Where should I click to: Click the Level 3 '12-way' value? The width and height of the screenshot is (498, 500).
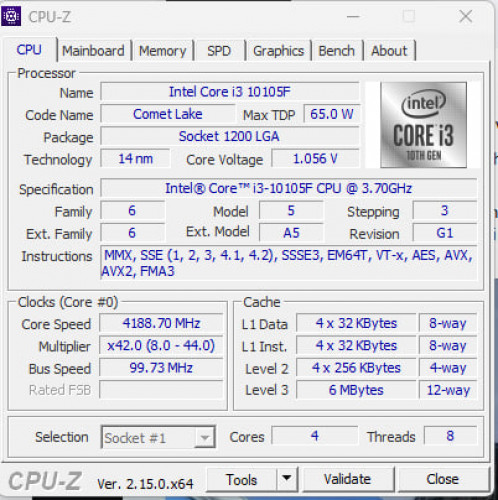pyautogui.click(x=448, y=390)
